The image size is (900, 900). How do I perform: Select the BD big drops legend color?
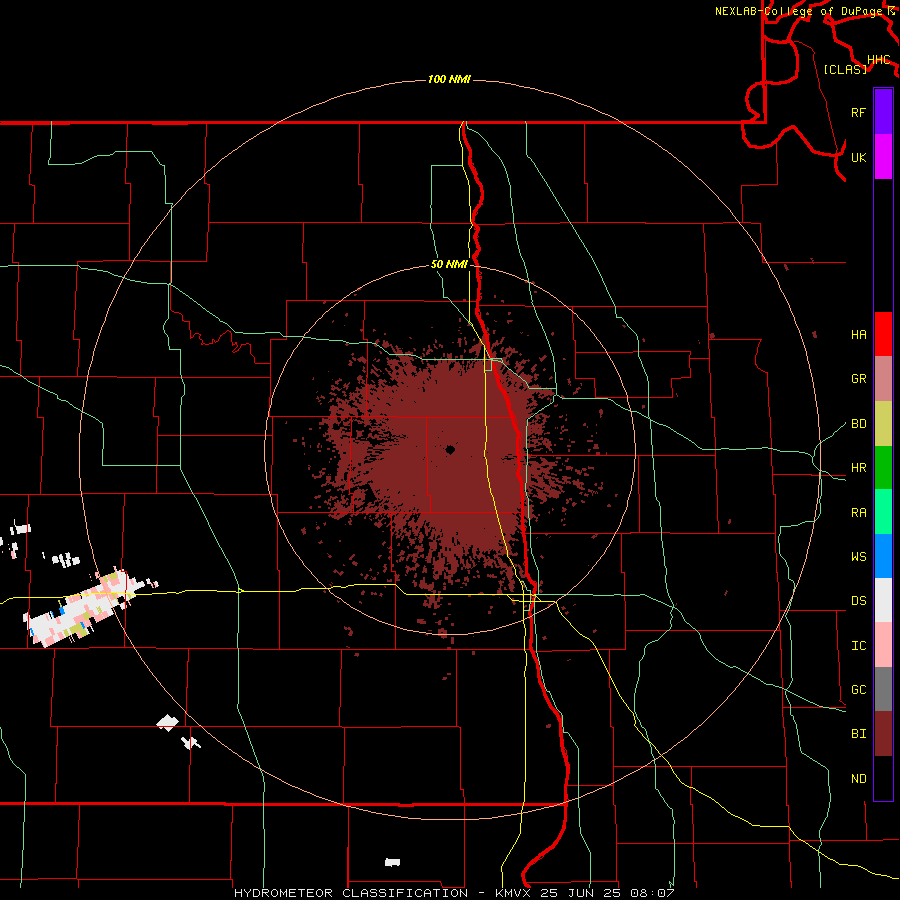[883, 423]
